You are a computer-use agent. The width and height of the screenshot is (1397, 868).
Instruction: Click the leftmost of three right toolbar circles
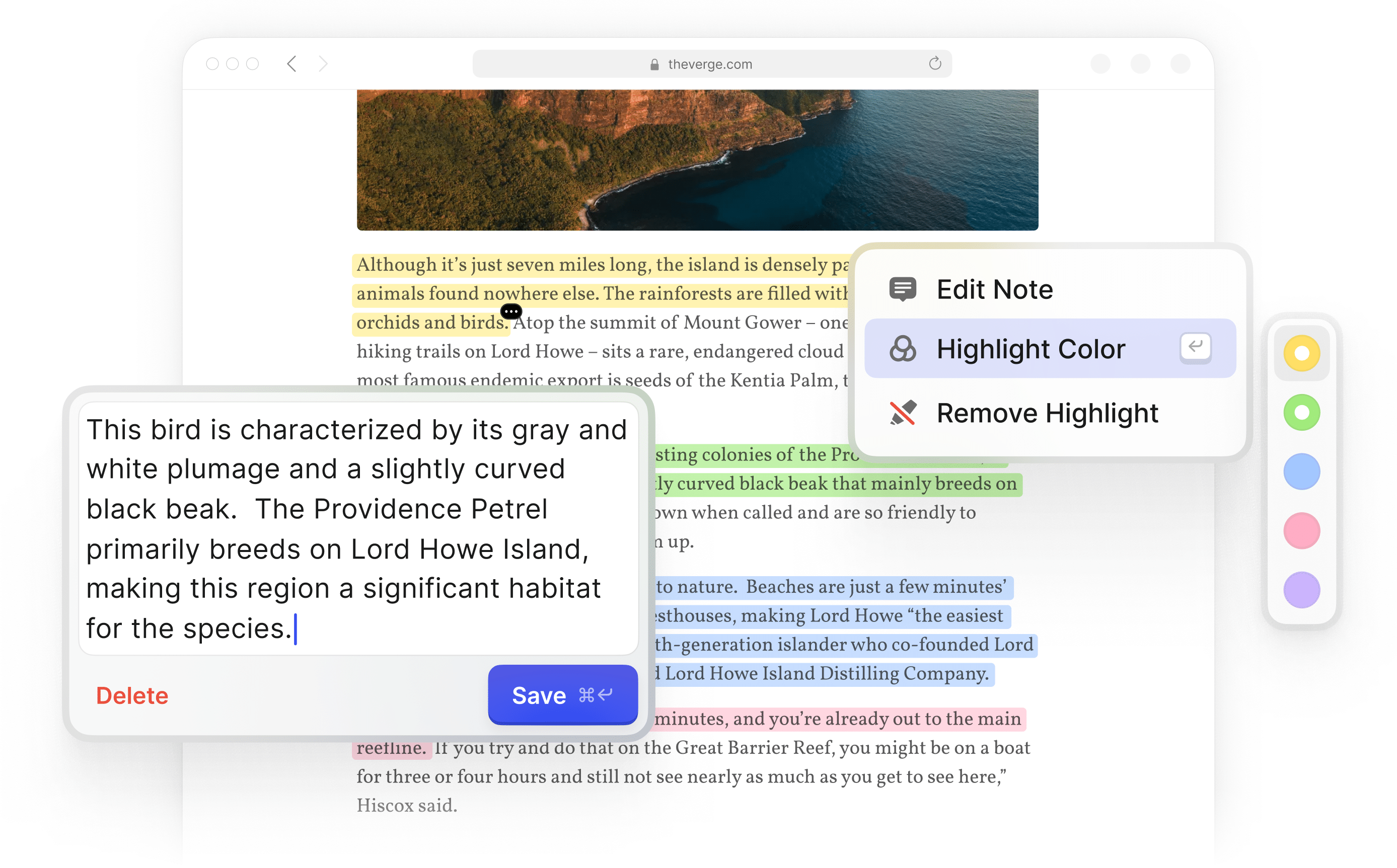click(x=1100, y=64)
